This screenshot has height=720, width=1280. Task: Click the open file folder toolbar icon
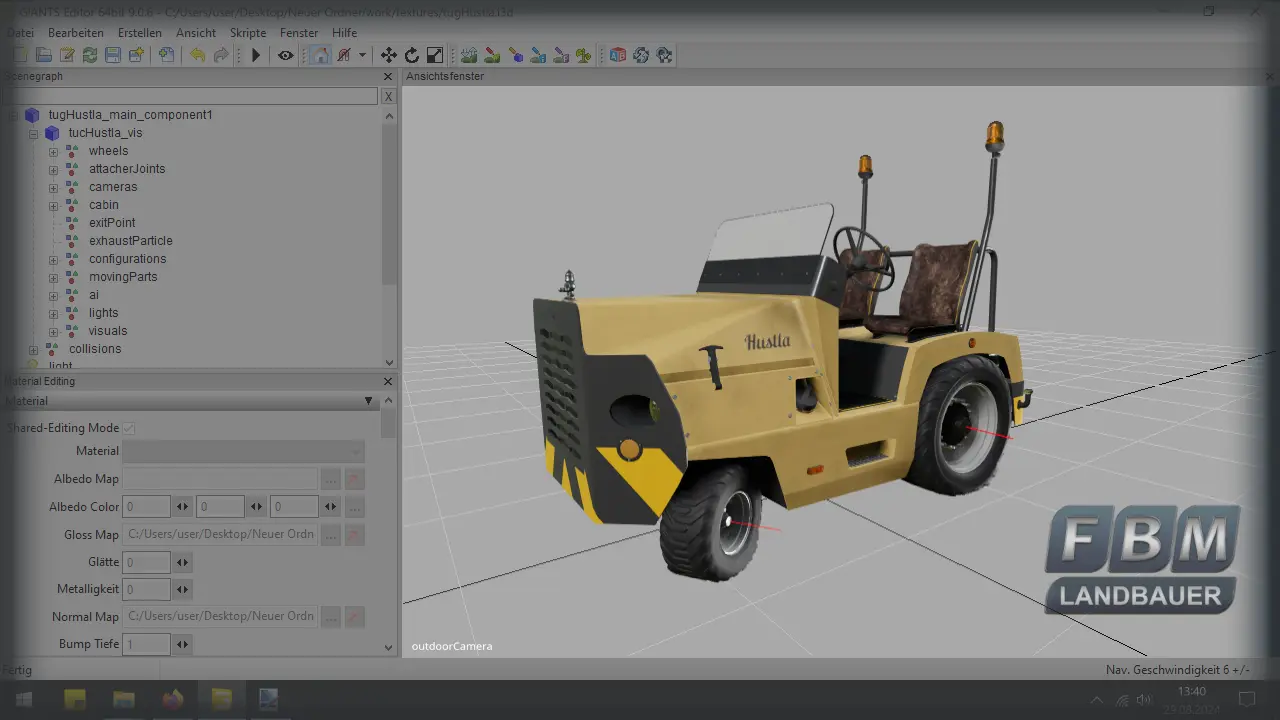[43, 55]
